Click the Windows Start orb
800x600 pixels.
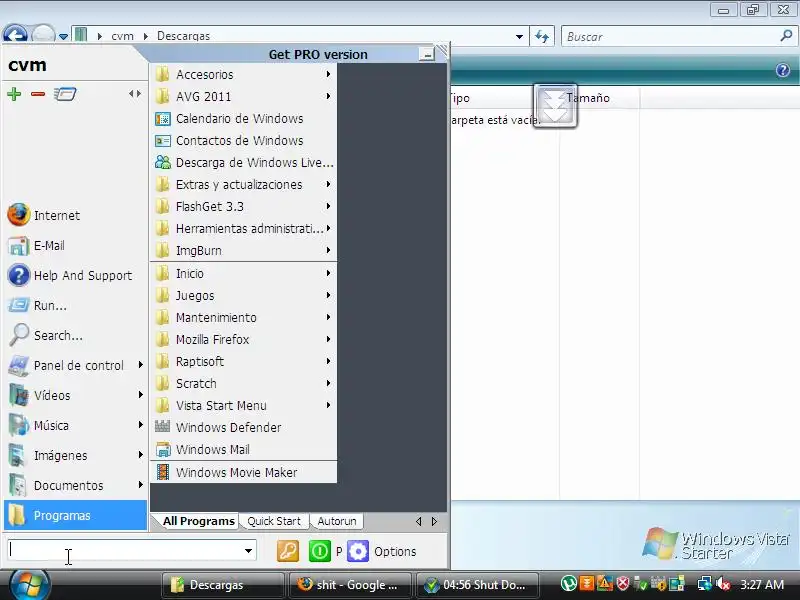pyautogui.click(x=29, y=584)
